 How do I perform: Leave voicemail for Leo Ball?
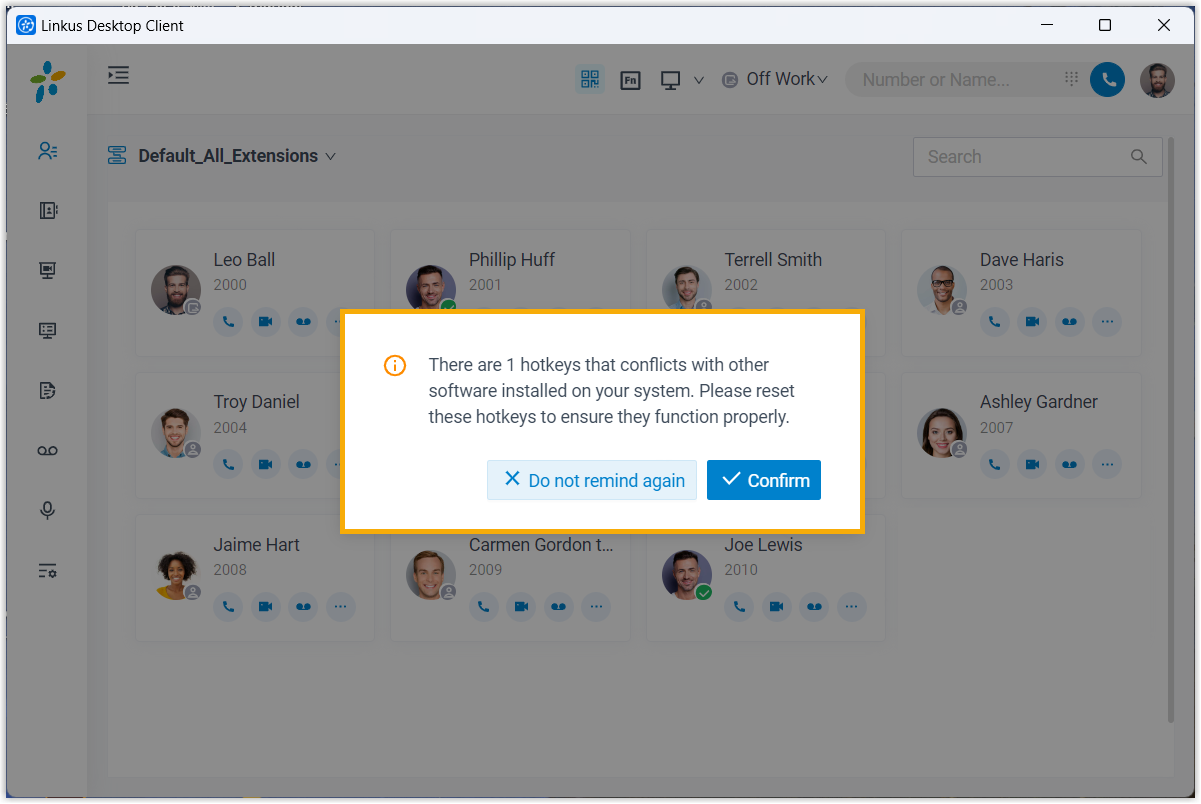pos(304,322)
